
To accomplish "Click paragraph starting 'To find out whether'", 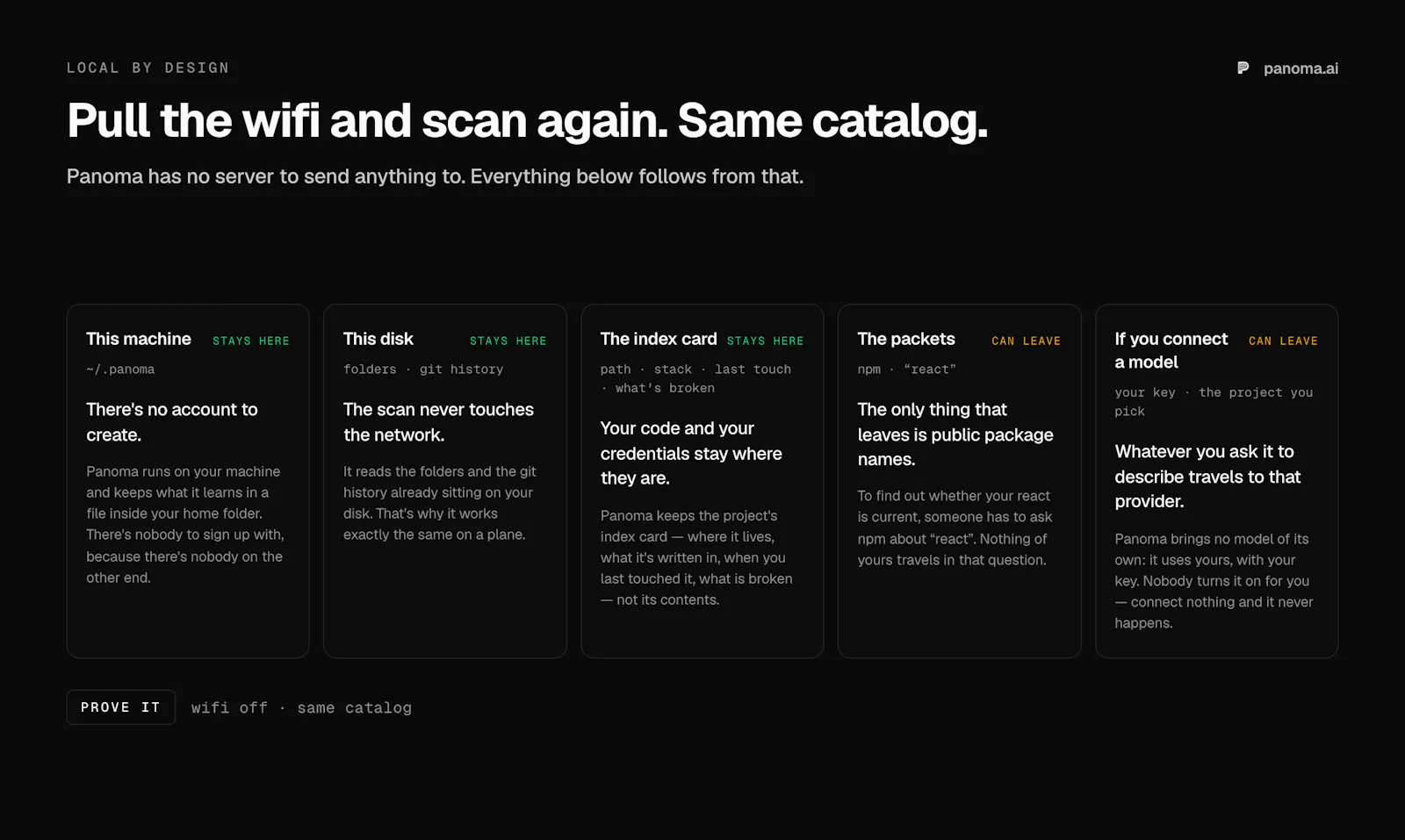I will [955, 528].
